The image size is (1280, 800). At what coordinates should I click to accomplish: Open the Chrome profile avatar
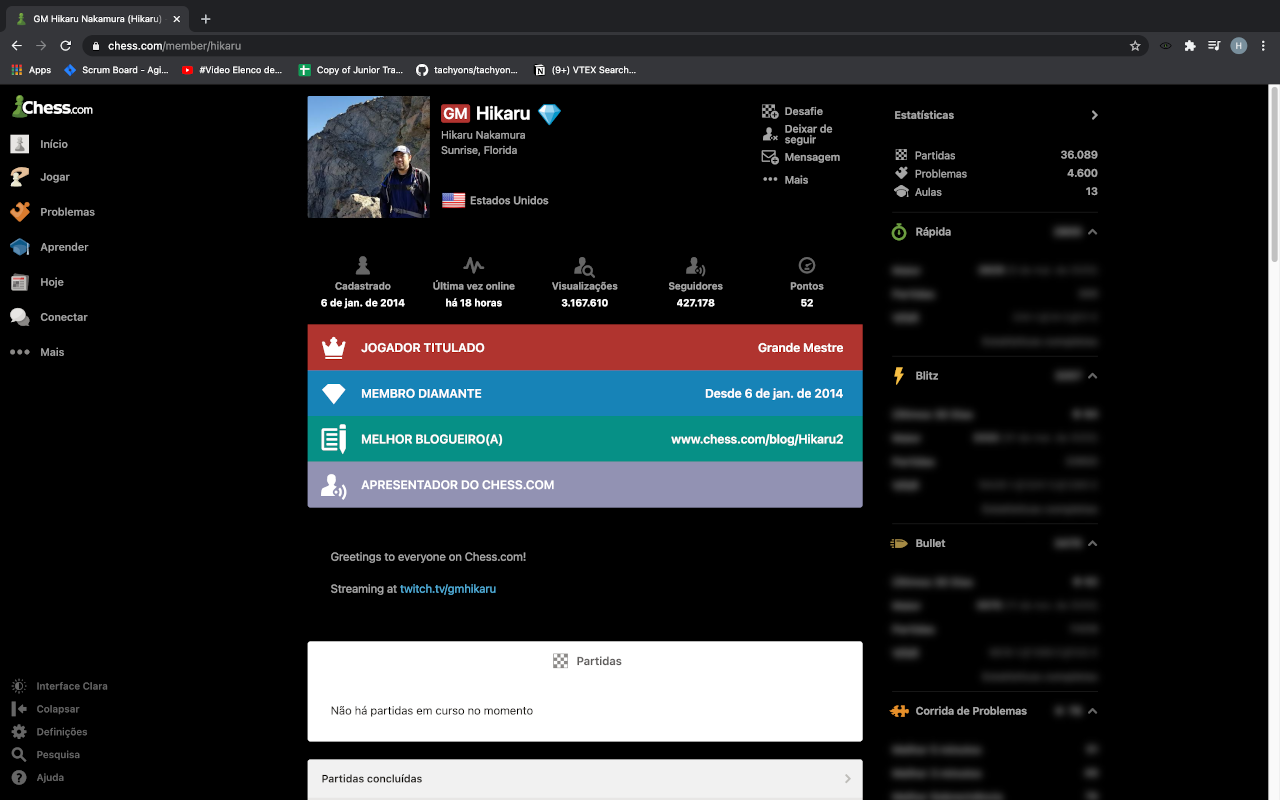[x=1239, y=46]
